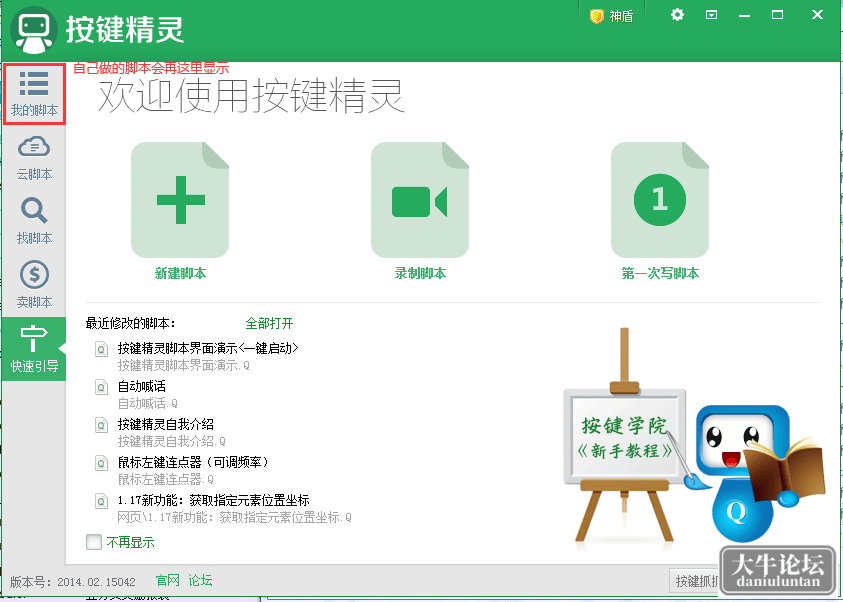
Task: Expand the title bar dropdown menu icon
Action: point(711,15)
